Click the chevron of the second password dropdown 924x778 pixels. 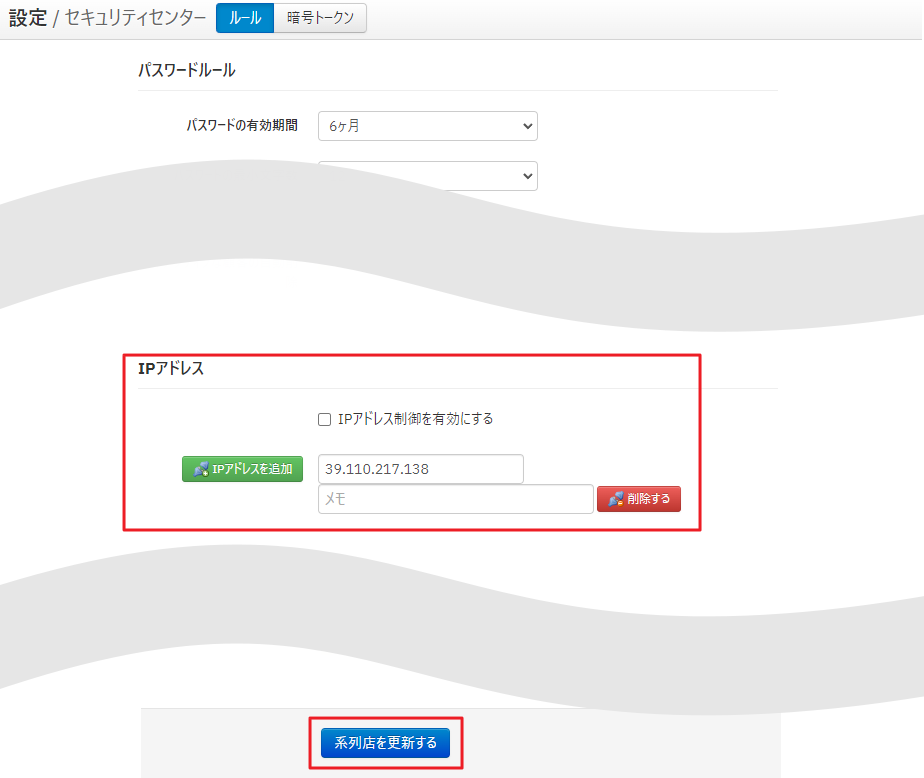(527, 176)
